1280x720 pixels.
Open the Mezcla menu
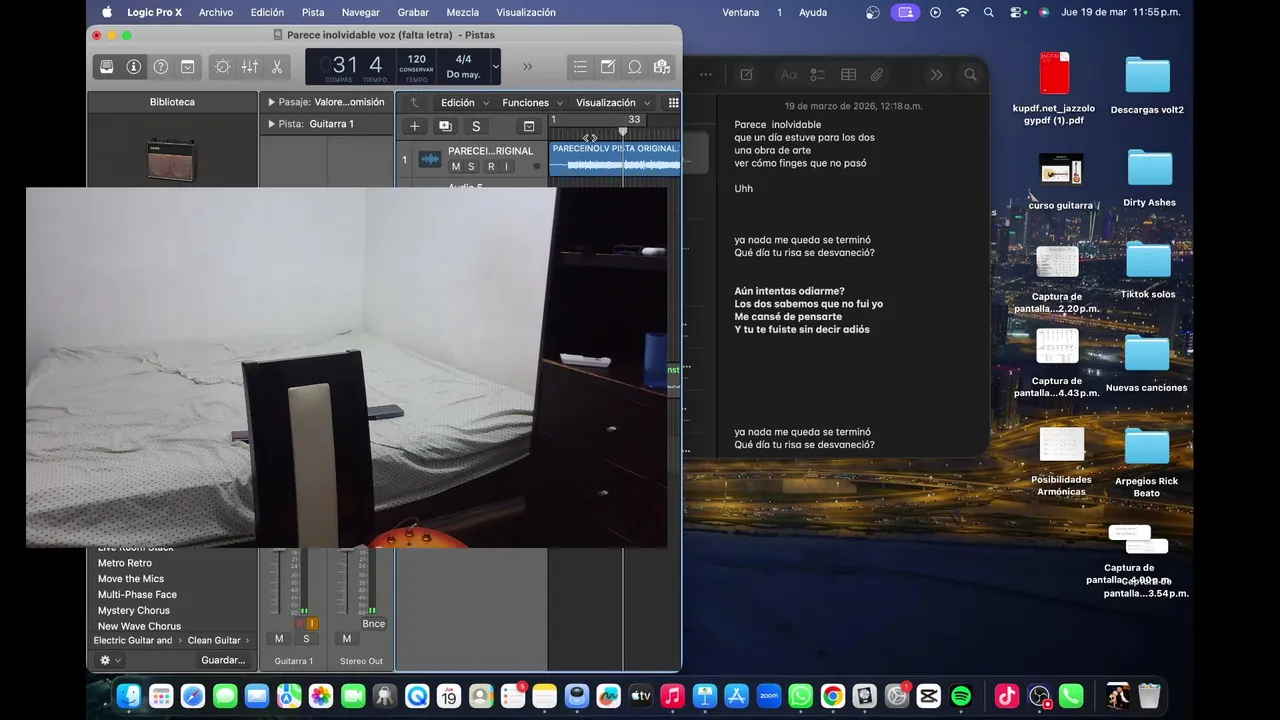pos(462,12)
